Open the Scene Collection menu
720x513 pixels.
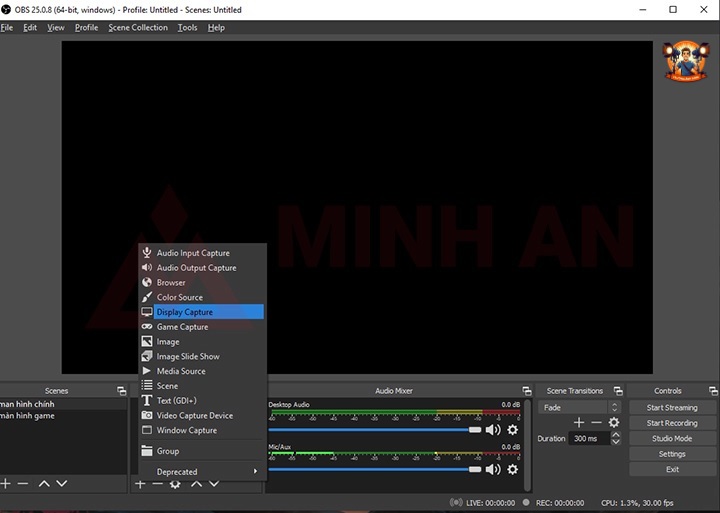(138, 28)
